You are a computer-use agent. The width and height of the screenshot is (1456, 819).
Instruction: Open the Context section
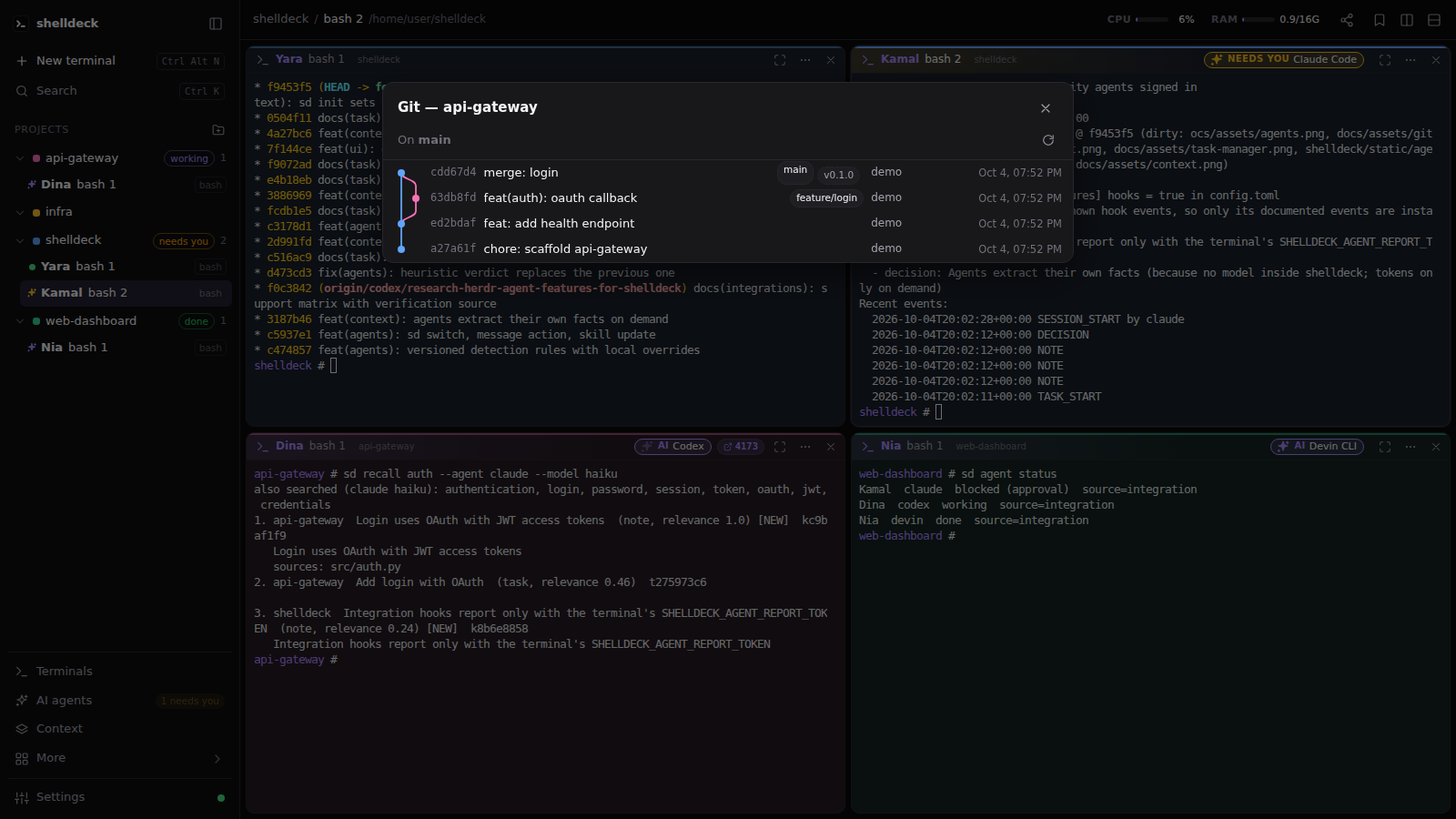click(x=119, y=729)
